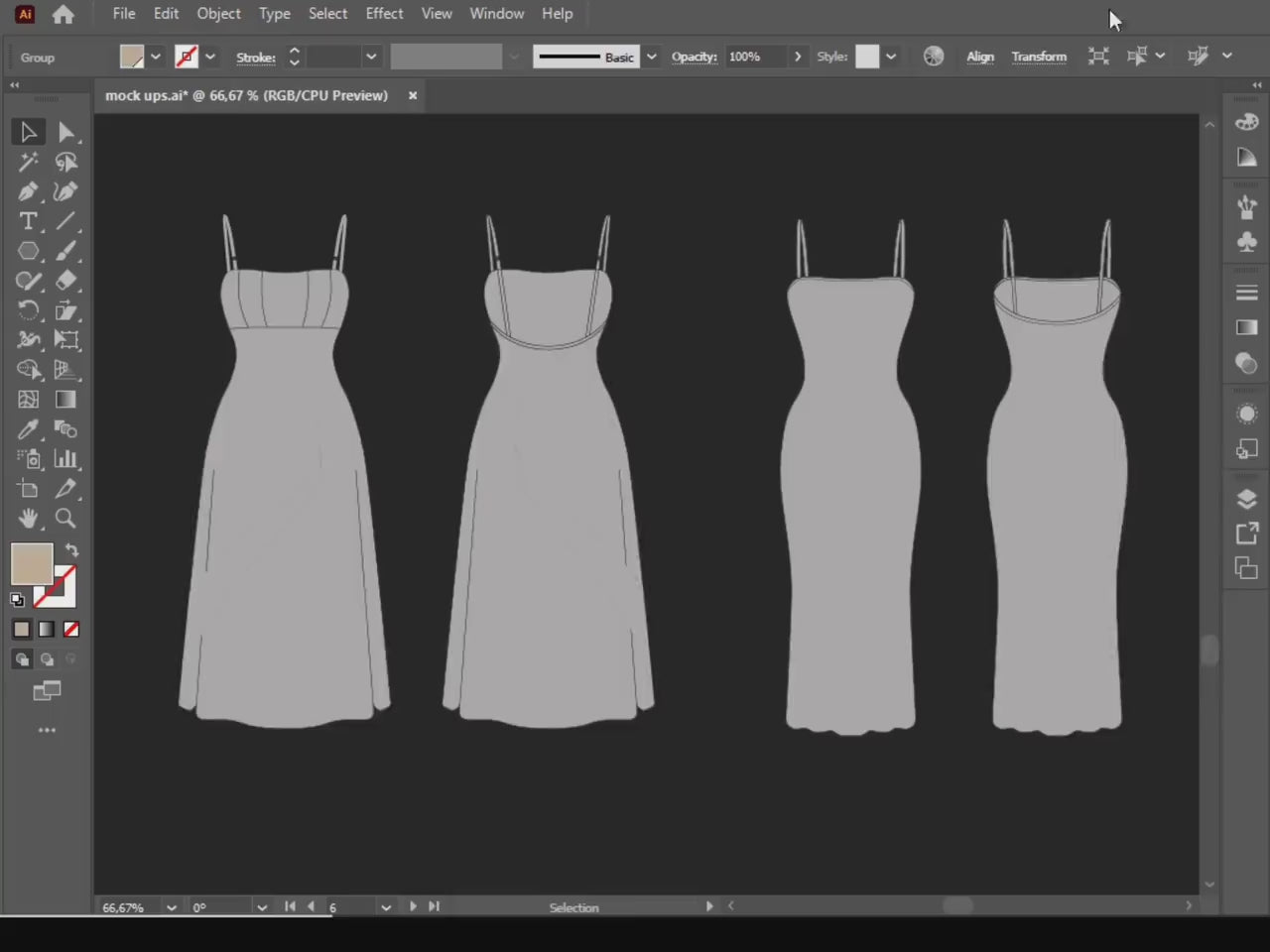Select the Pen tool
This screenshot has height=952, width=1270.
click(28, 191)
